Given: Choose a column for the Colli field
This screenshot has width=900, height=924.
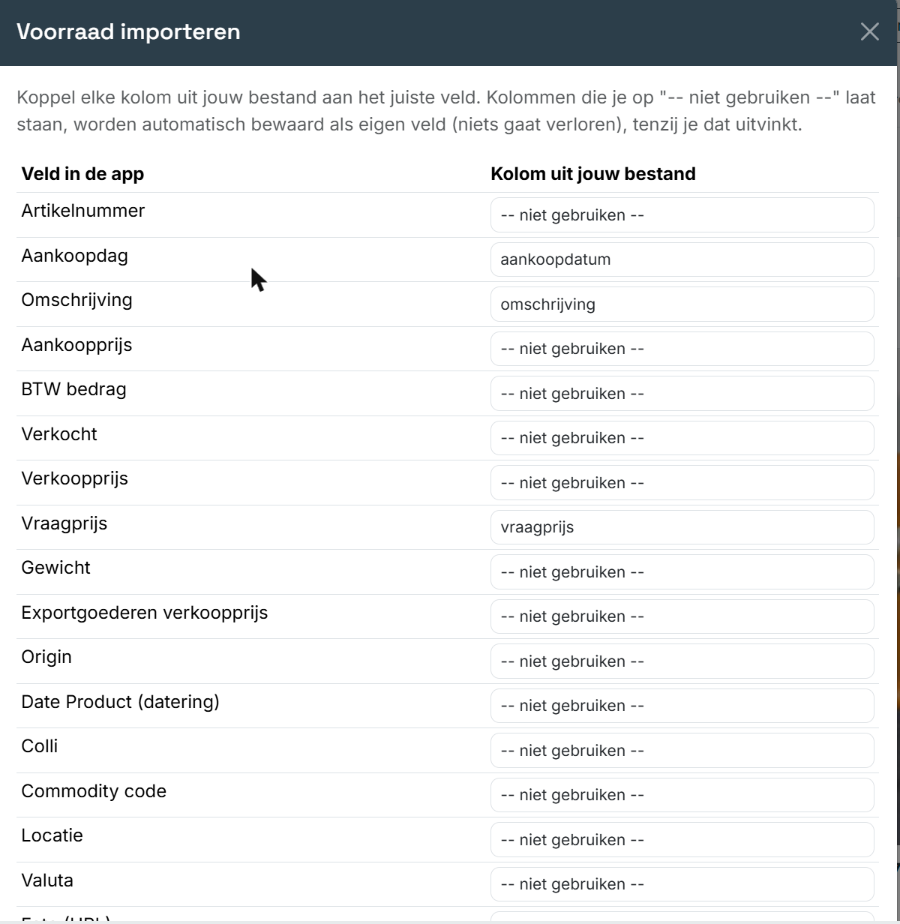Looking at the screenshot, I should (x=682, y=751).
